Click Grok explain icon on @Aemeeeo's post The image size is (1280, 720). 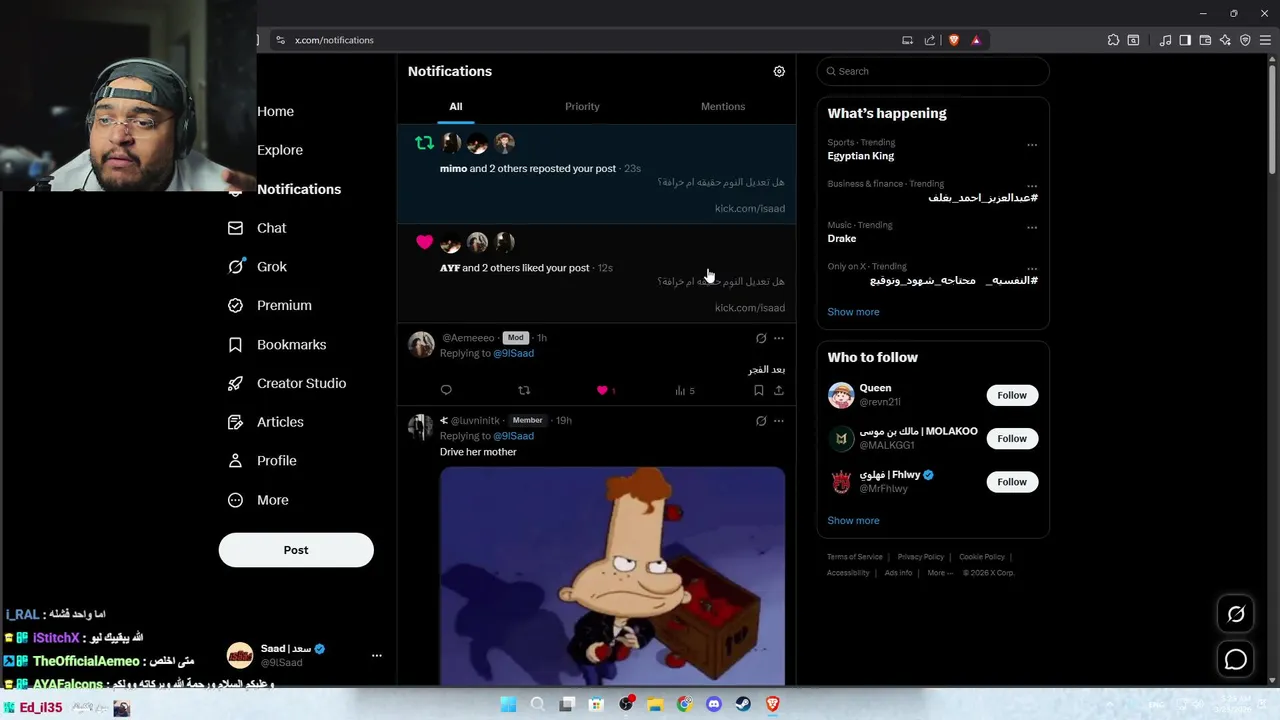click(761, 338)
